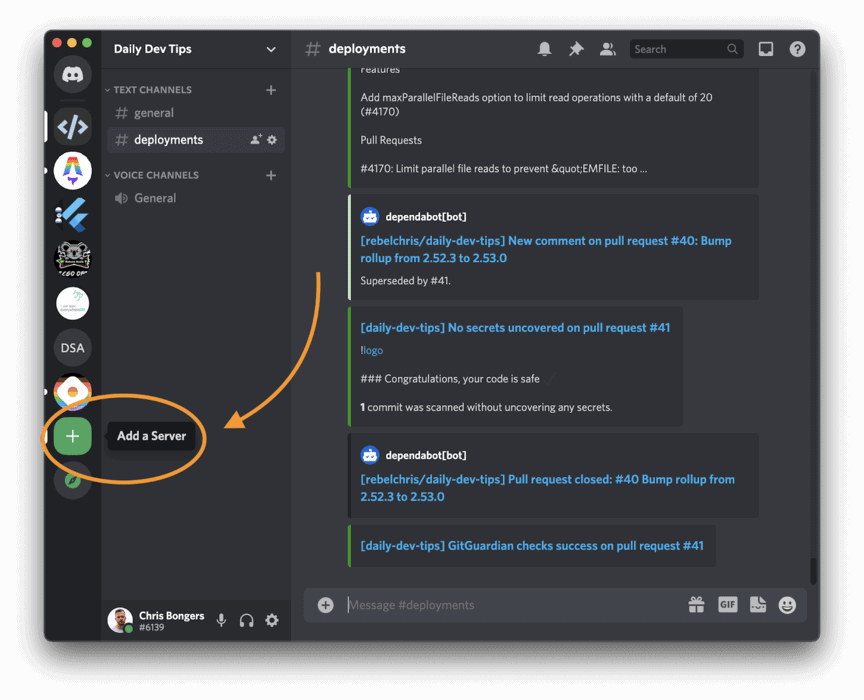Open the Help question mark icon

click(x=797, y=49)
